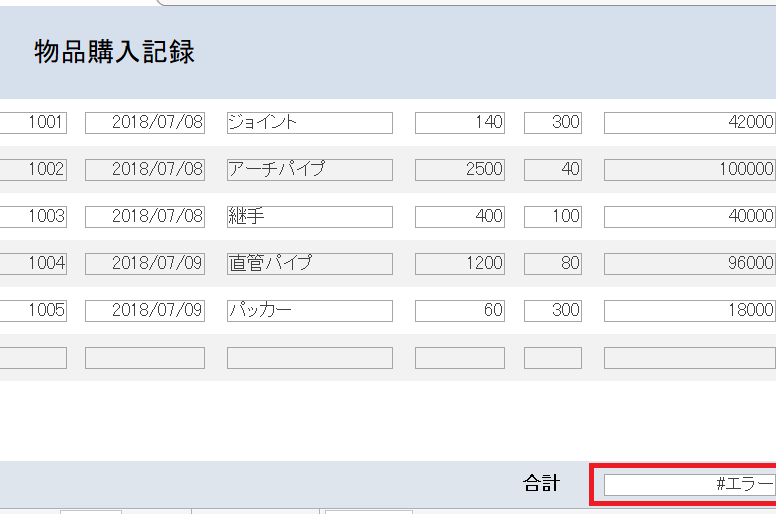Click the product name field パッカー

(309, 311)
